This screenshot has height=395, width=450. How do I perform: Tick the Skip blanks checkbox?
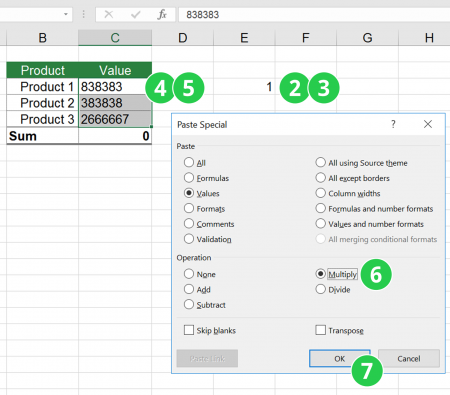(x=189, y=330)
